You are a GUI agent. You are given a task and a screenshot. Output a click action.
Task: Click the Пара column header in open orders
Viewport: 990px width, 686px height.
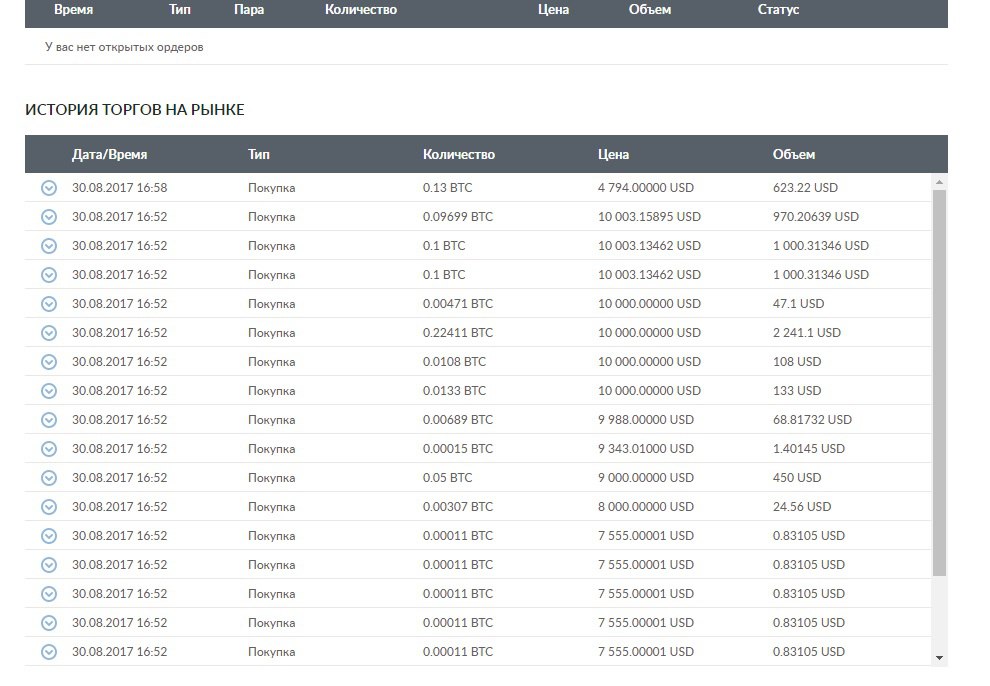pos(248,10)
